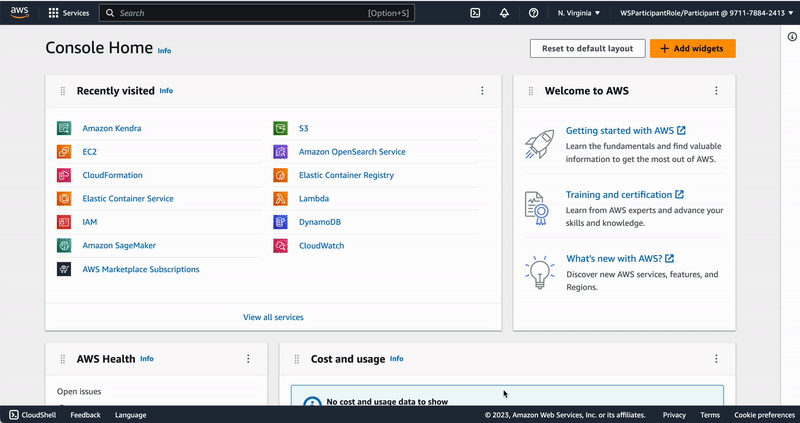Click the lightbulb What's new icon

coord(539,272)
